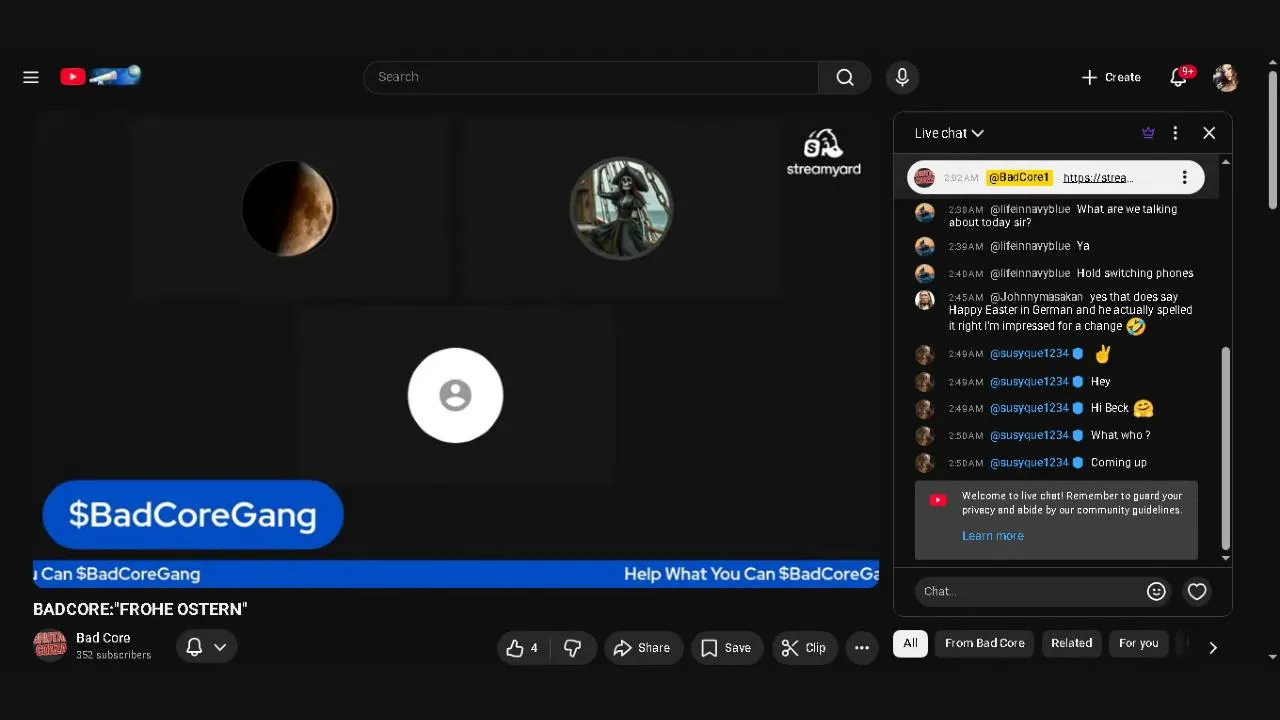The width and height of the screenshot is (1280, 720).
Task: Dislike the video
Action: (x=573, y=648)
